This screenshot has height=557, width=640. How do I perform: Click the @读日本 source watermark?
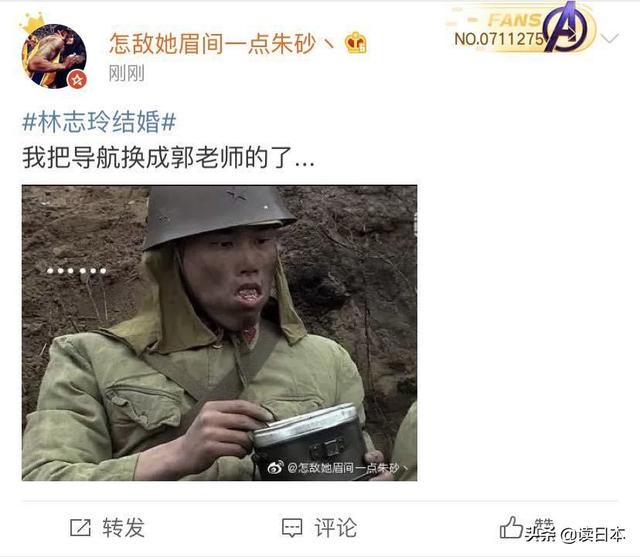pyautogui.click(x=593, y=534)
